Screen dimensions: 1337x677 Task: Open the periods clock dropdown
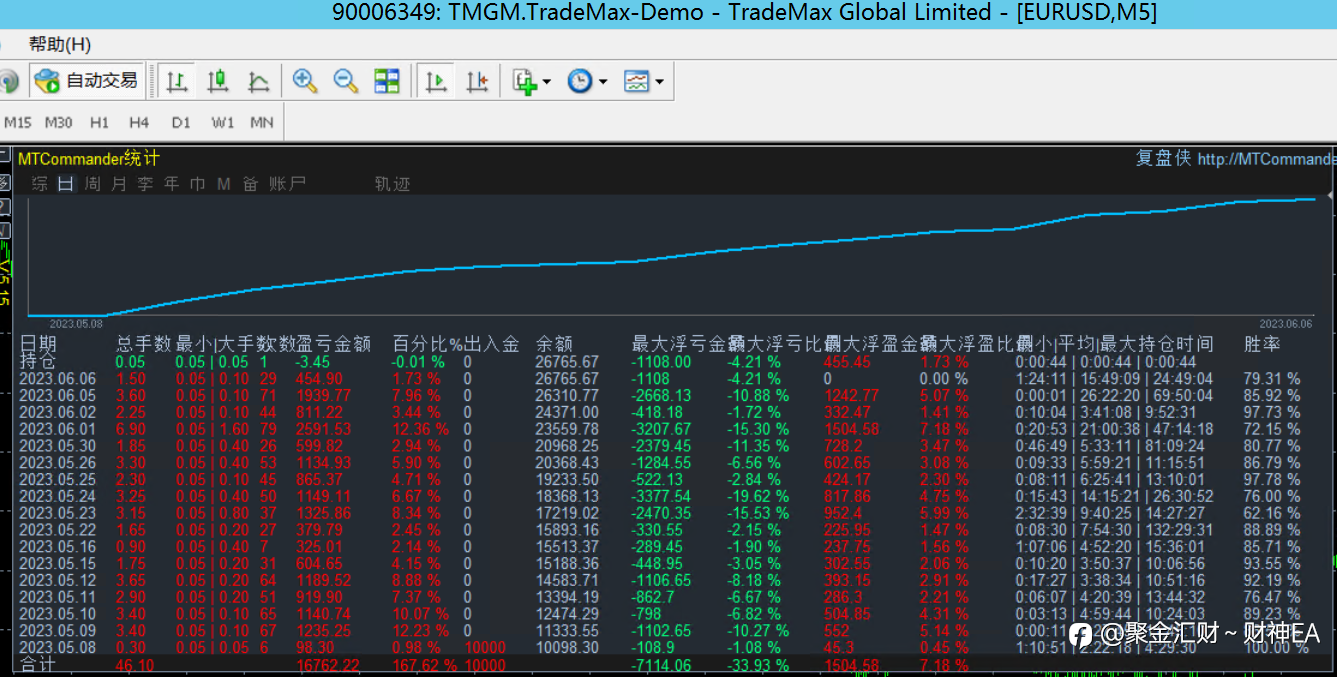[587, 81]
